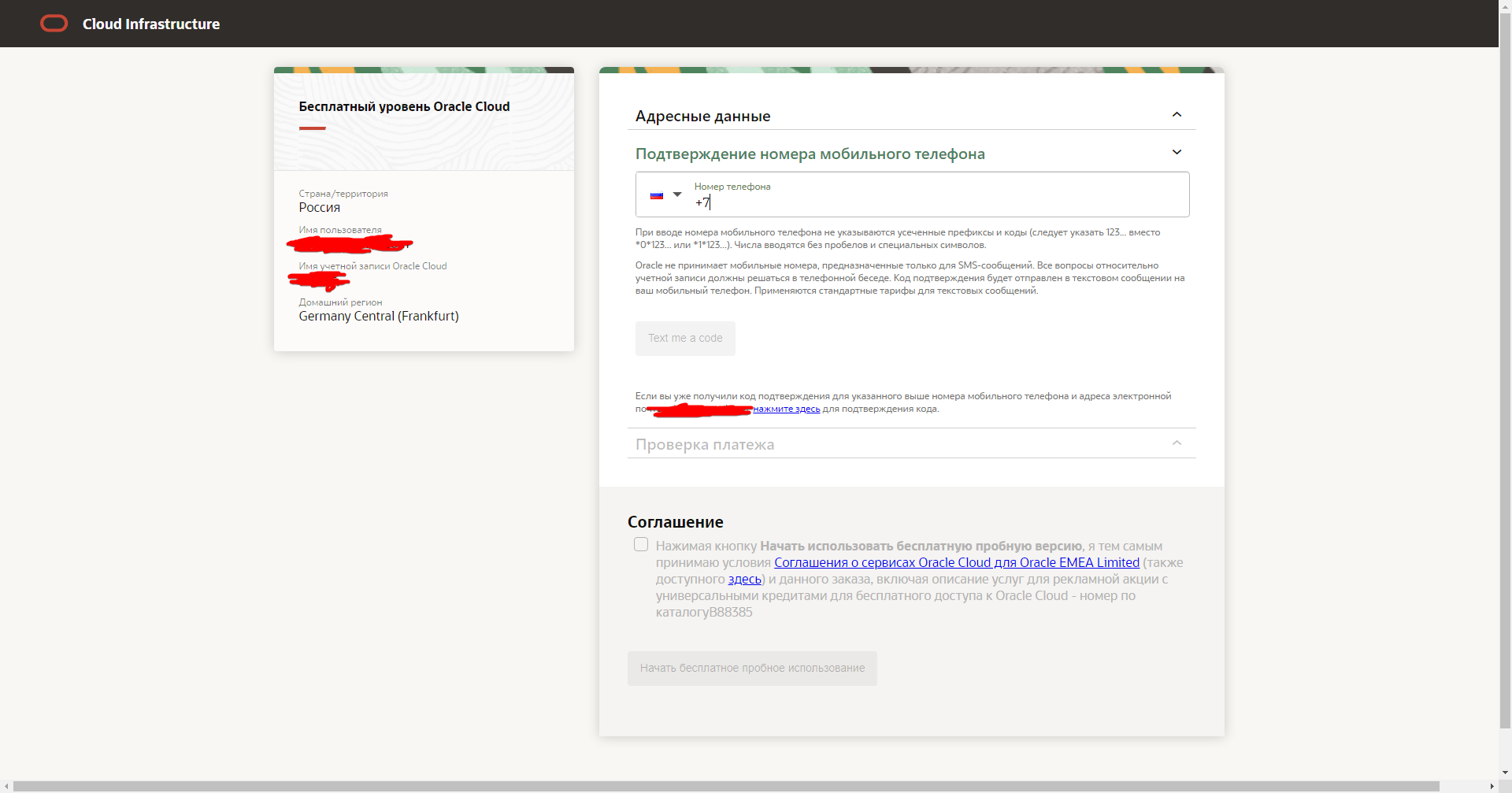Click the Cloud Infrastructure header title

point(151,24)
